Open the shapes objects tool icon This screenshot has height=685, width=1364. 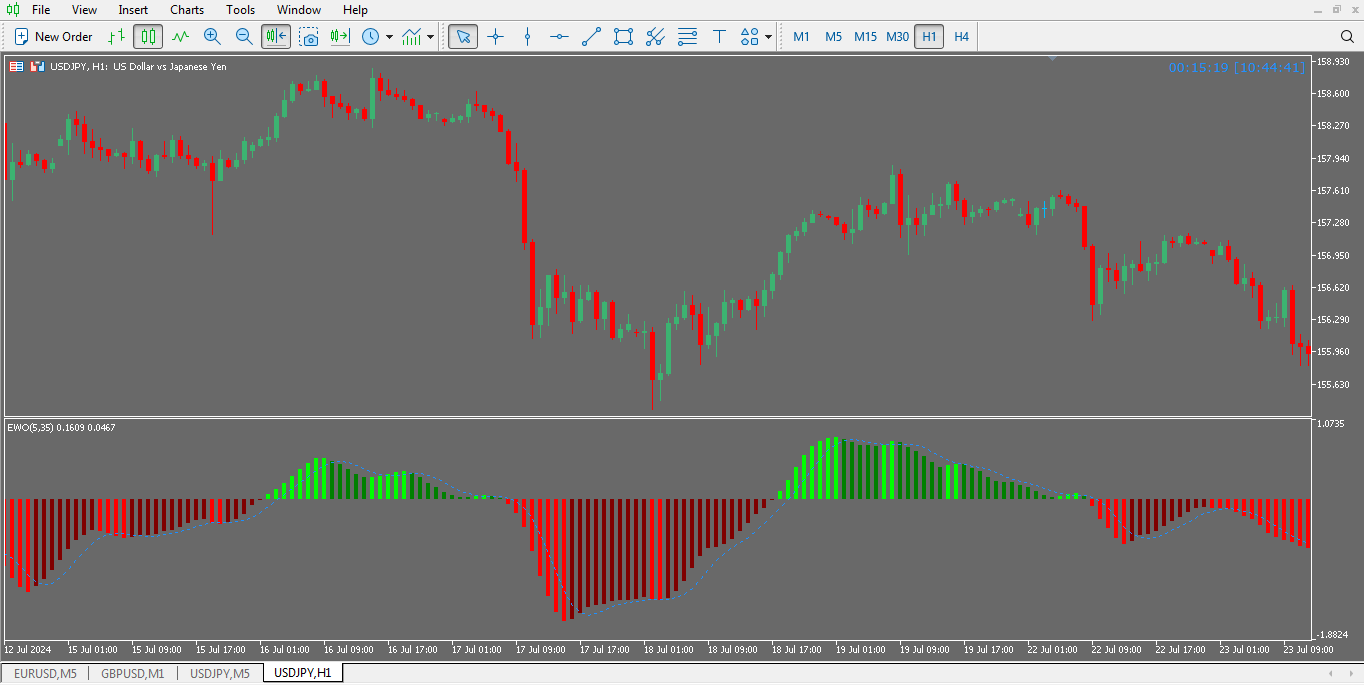pos(750,37)
